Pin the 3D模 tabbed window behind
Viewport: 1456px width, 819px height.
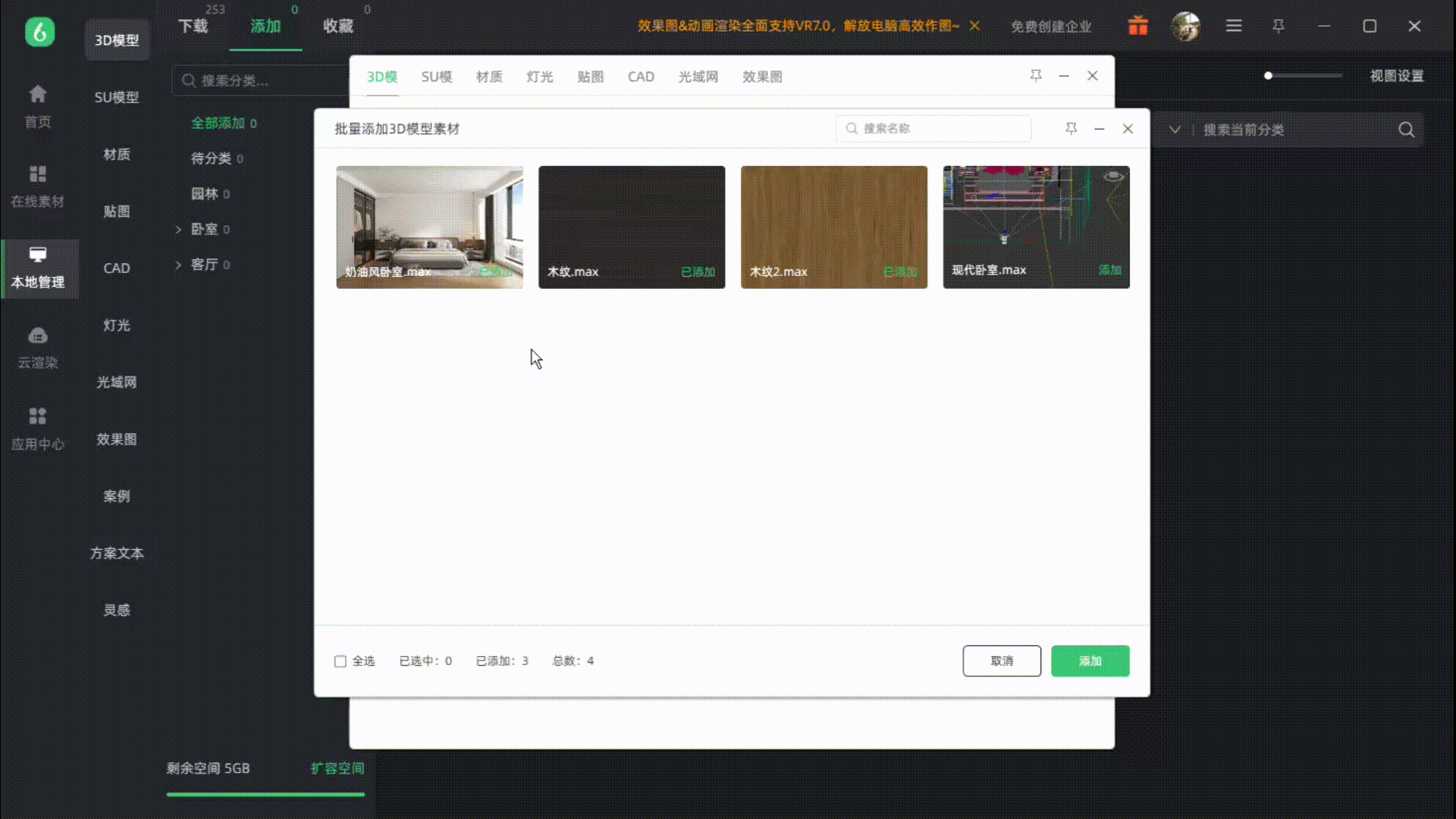click(1035, 76)
